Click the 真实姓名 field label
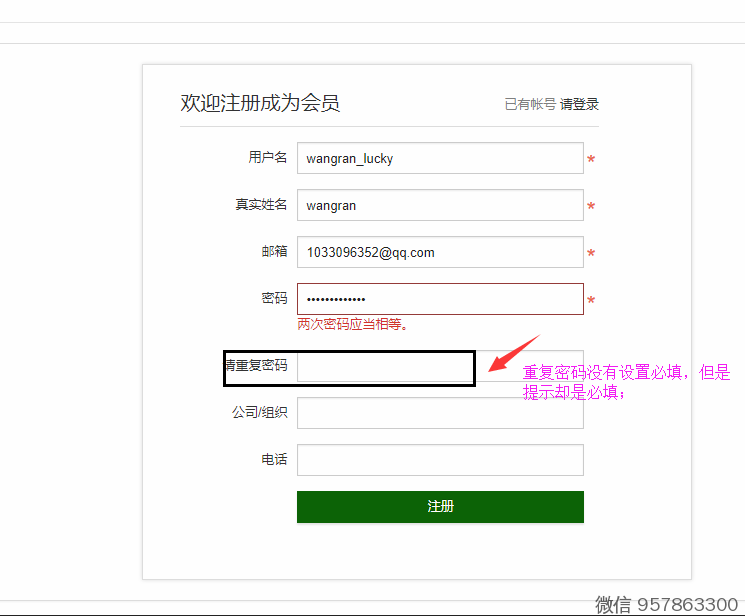The width and height of the screenshot is (745, 616). [261, 204]
